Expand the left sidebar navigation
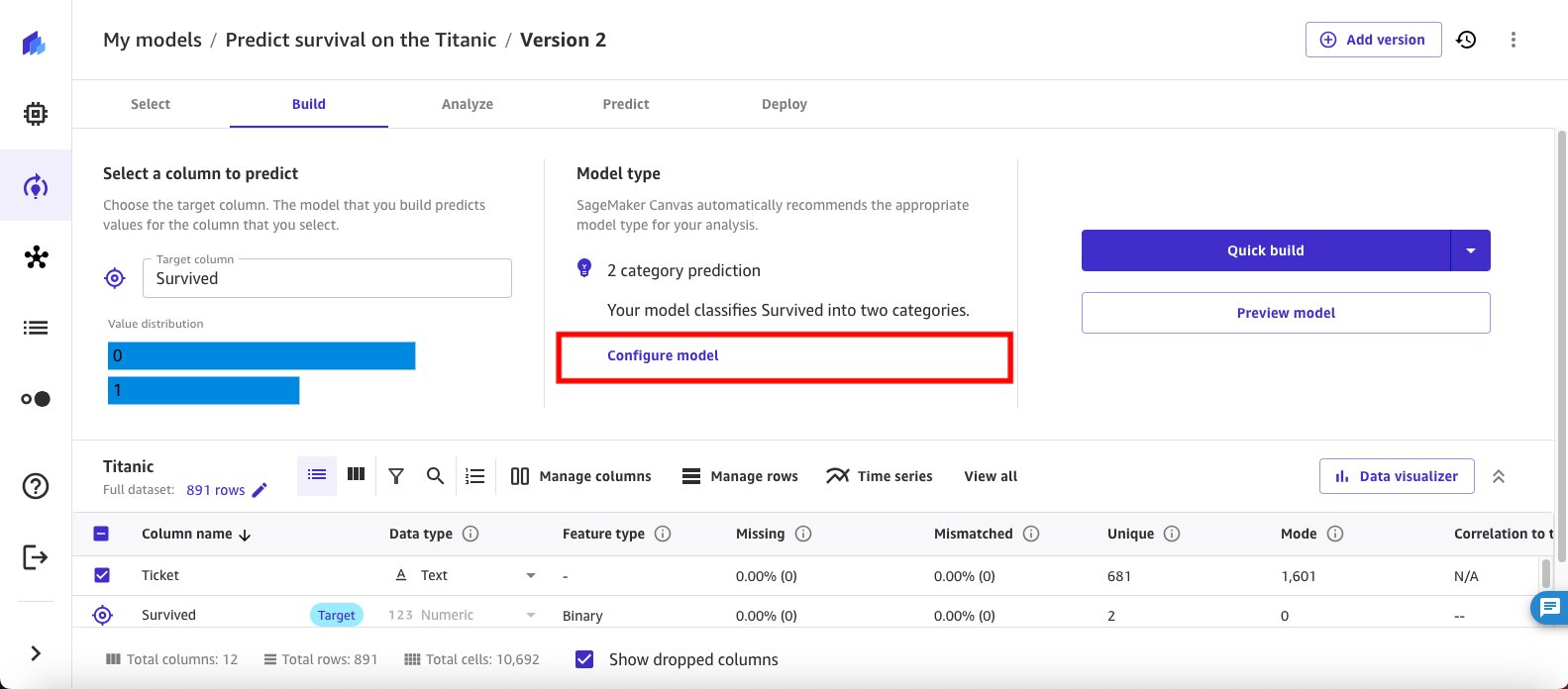 (x=36, y=653)
